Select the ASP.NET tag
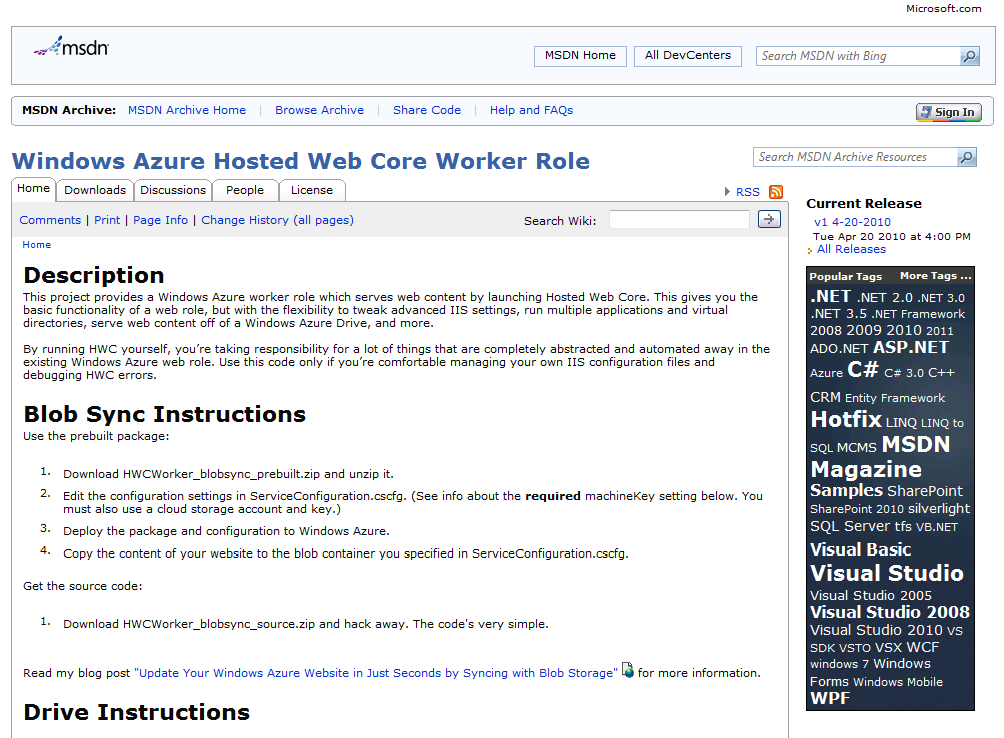 pyautogui.click(x=911, y=347)
